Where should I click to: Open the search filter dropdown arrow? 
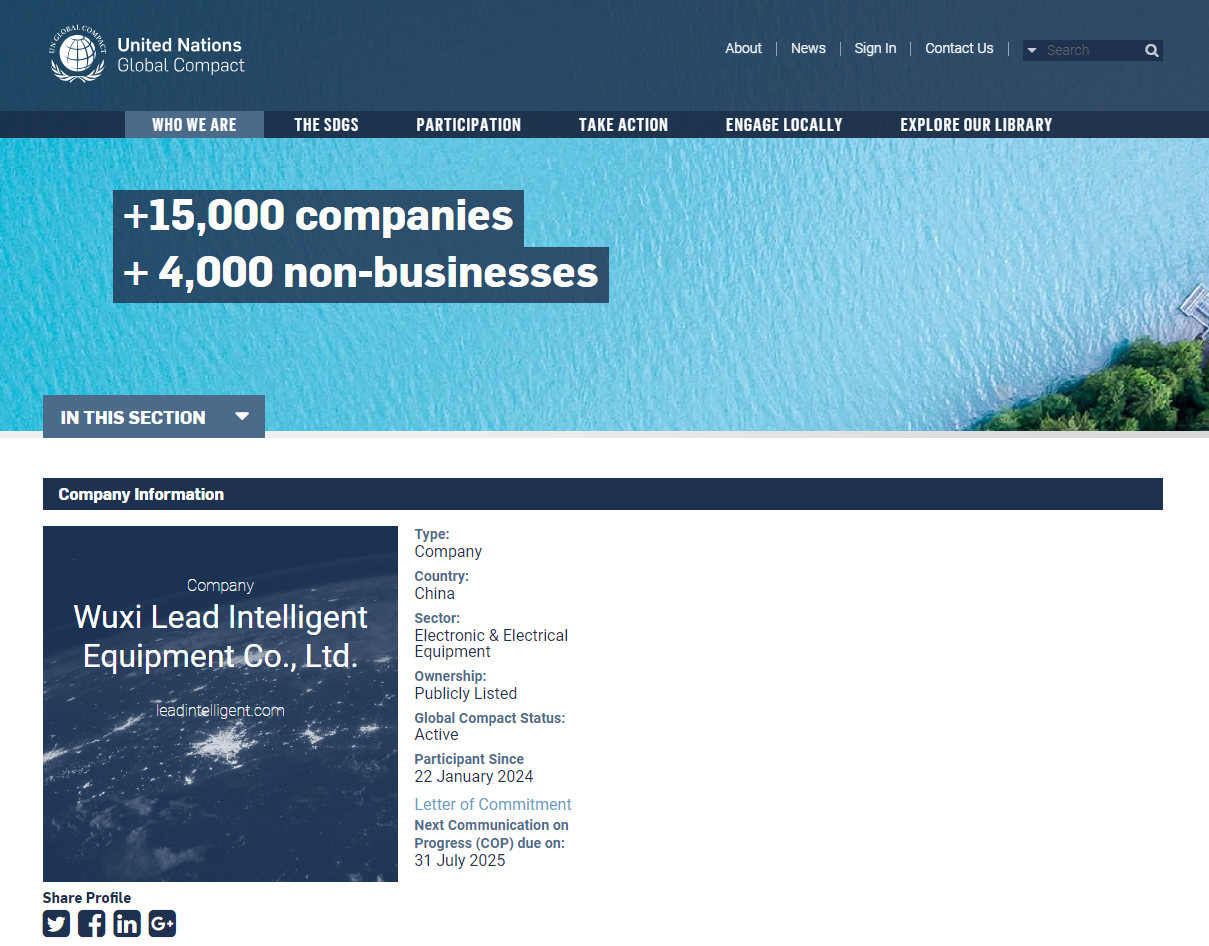1032,51
